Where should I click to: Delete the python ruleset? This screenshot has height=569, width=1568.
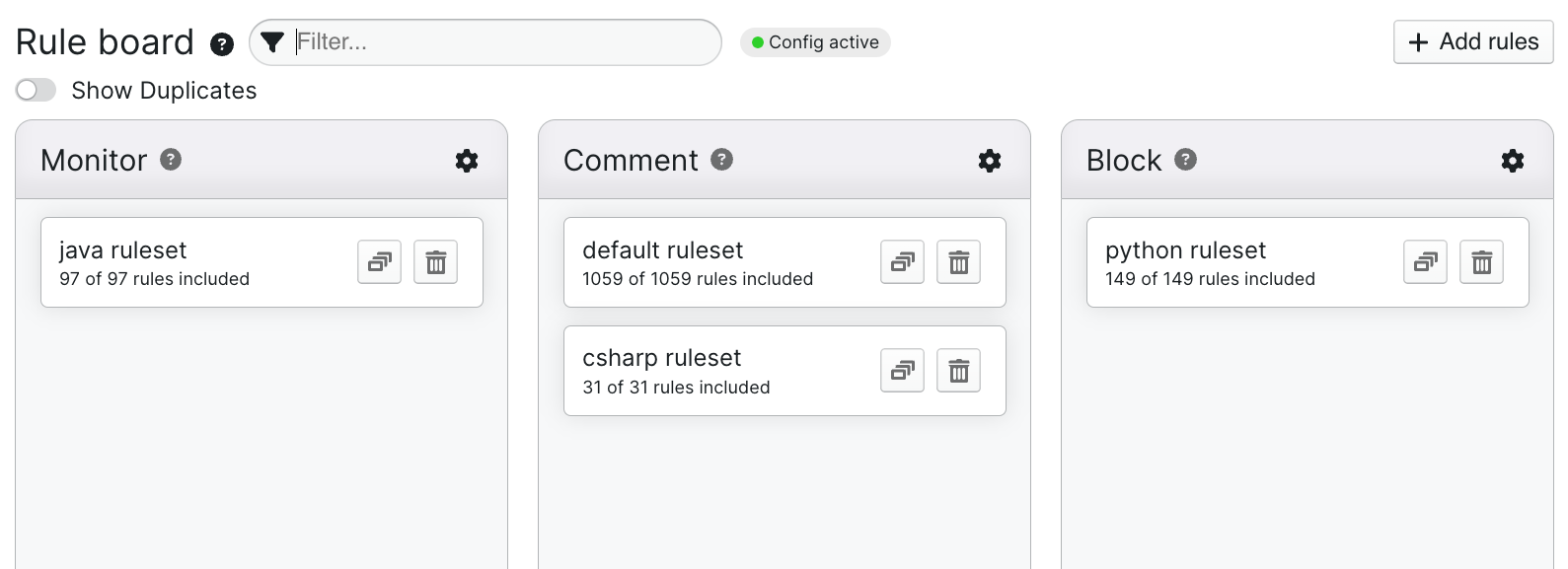(1481, 262)
